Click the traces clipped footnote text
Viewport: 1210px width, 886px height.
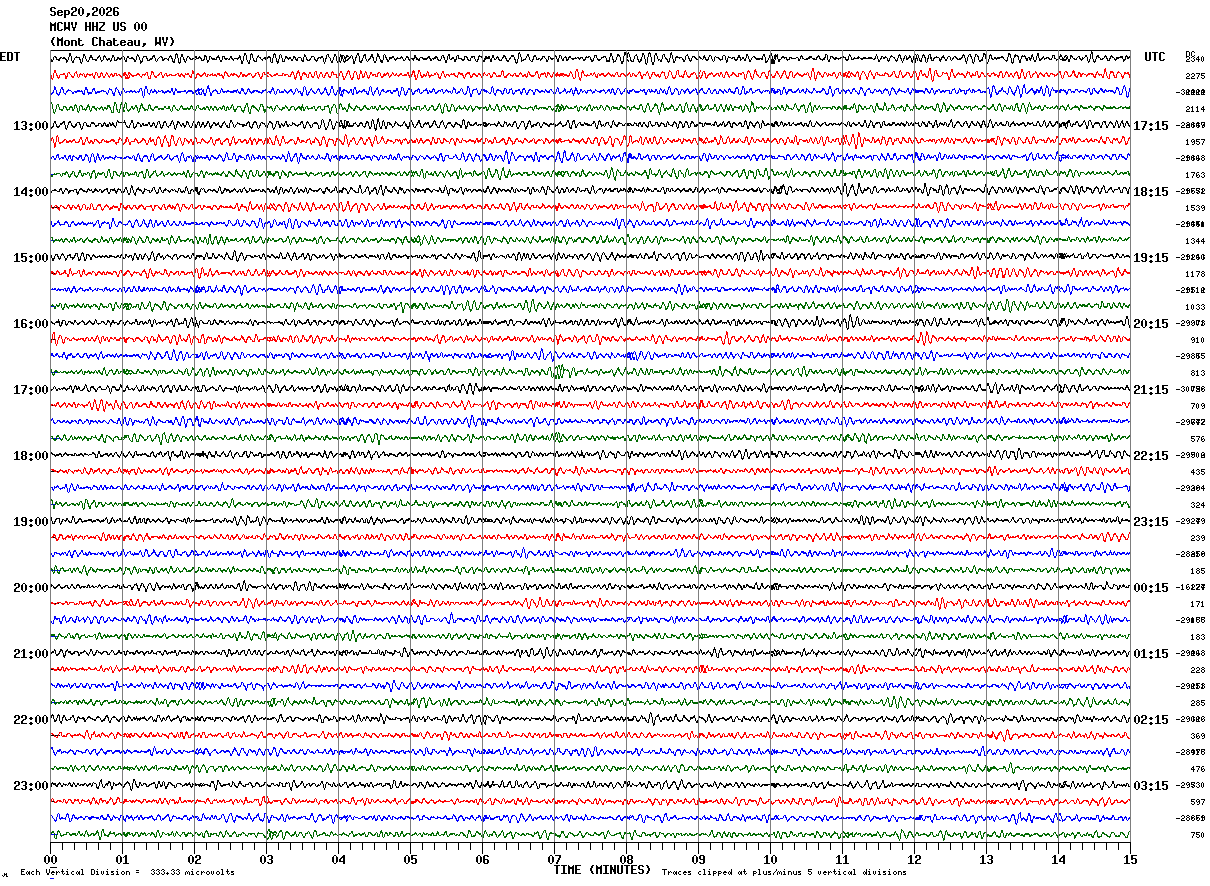click(x=784, y=873)
